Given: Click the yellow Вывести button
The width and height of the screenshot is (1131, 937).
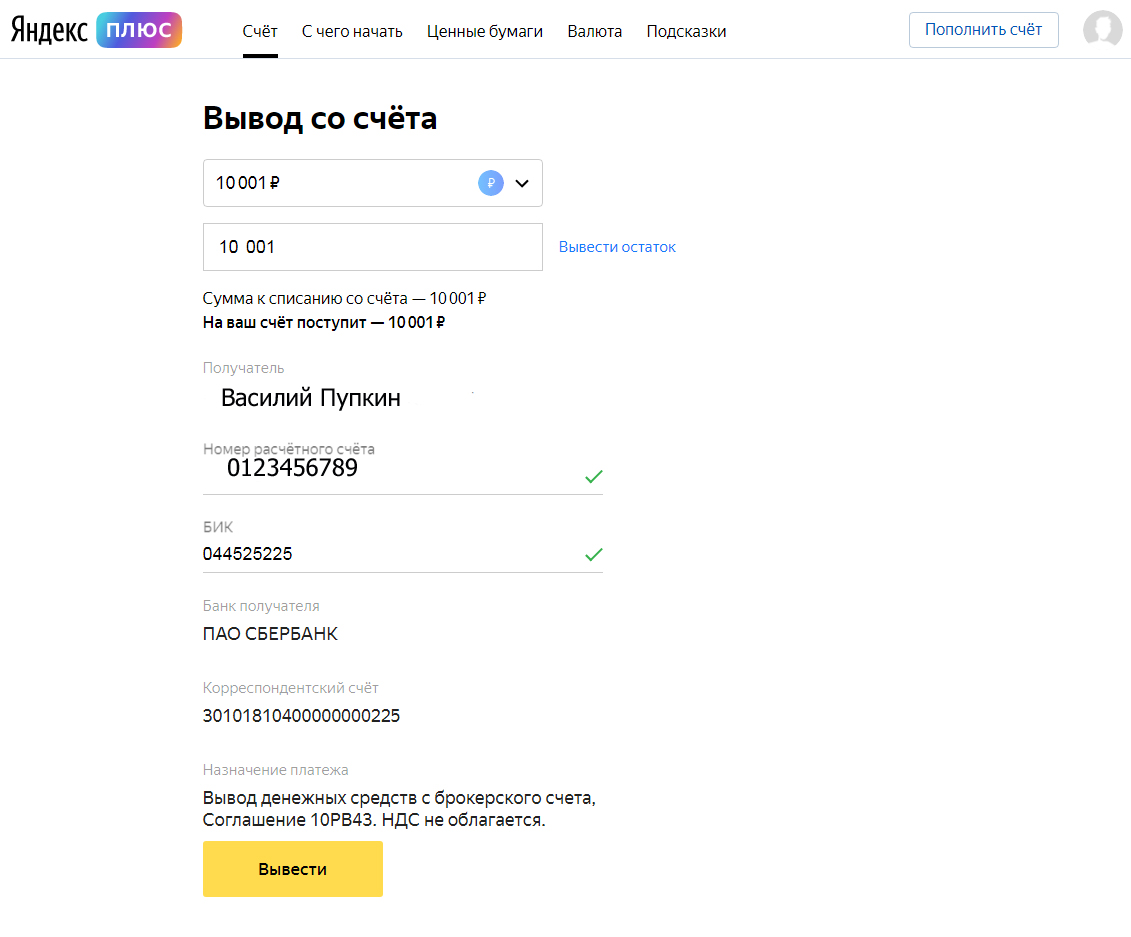Looking at the screenshot, I should tap(292, 868).
